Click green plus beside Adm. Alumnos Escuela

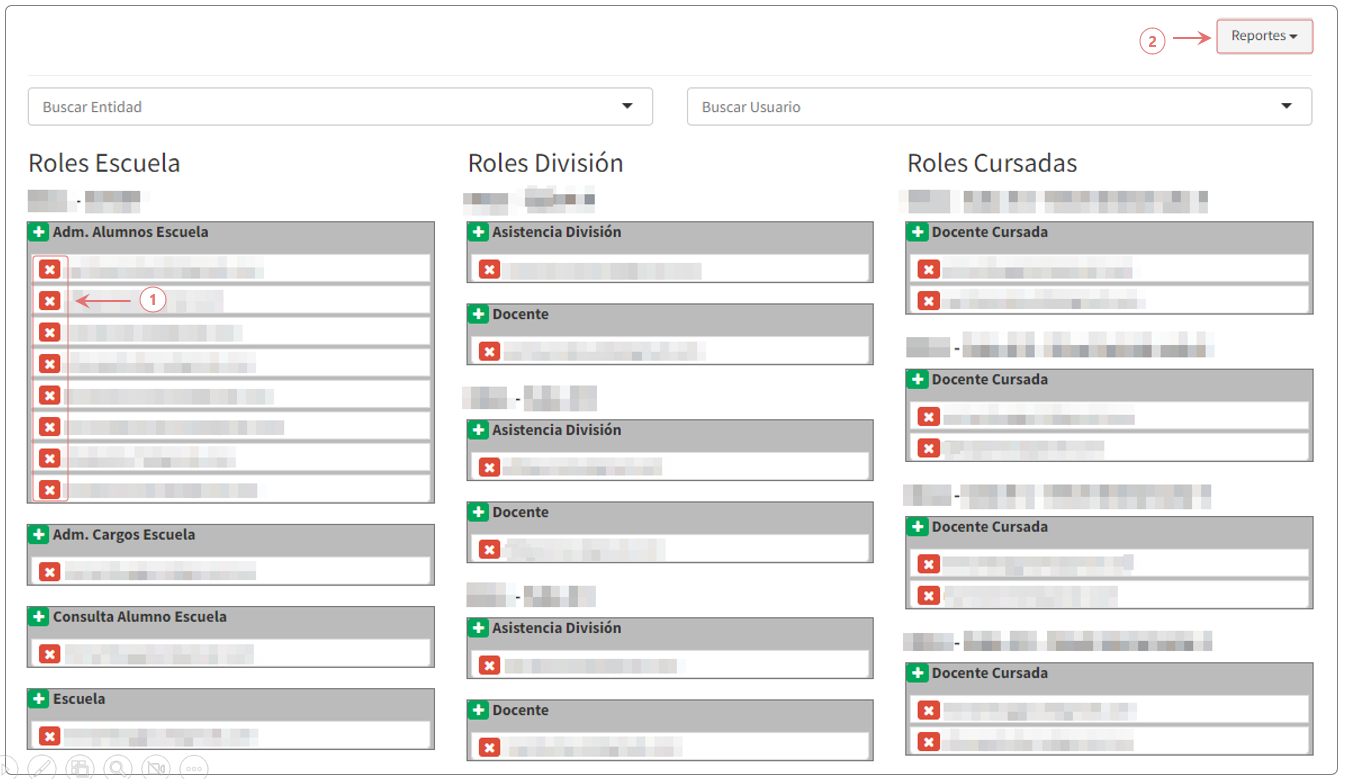click(x=38, y=232)
